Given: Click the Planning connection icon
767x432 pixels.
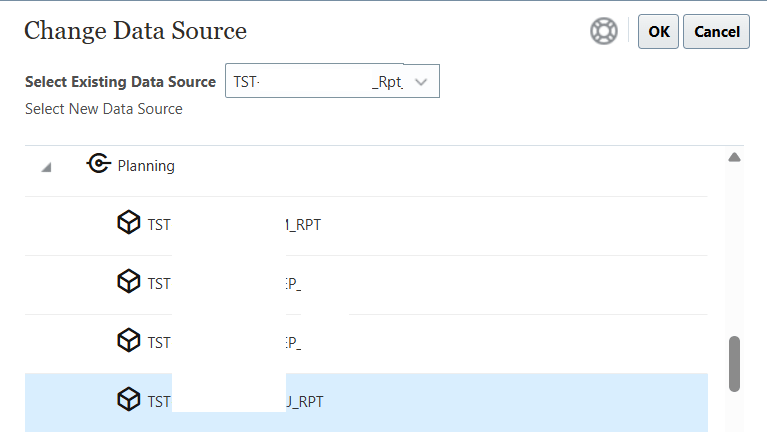Looking at the screenshot, I should point(98,165).
